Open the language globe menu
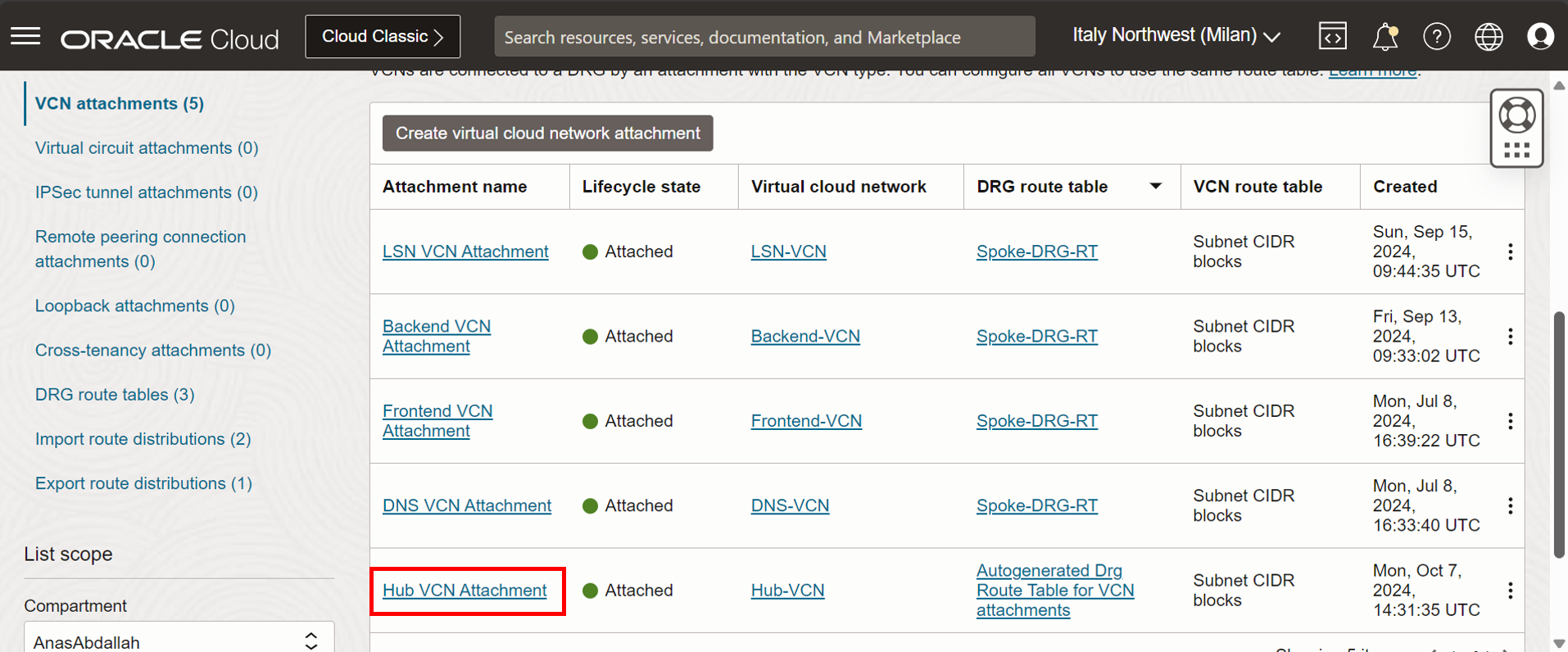The width and height of the screenshot is (1568, 652). 1489,37
